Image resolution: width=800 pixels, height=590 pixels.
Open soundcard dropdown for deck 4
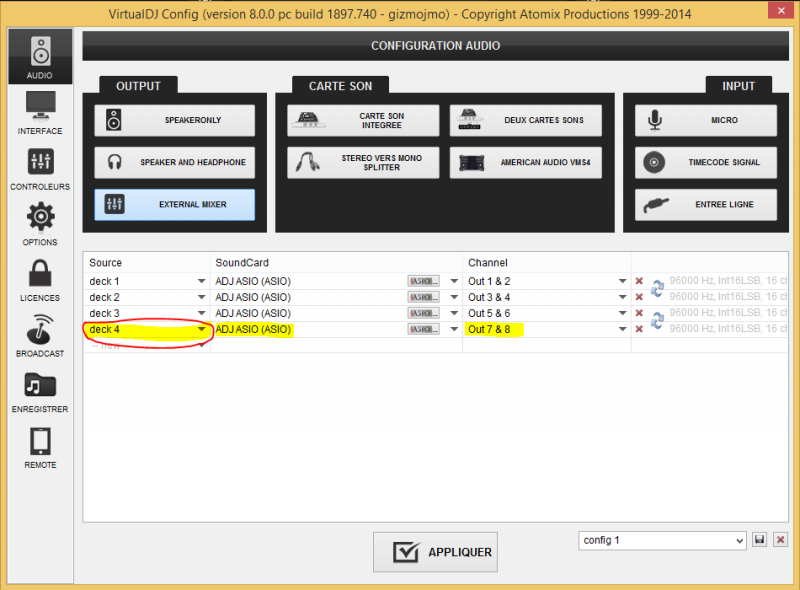[454, 329]
